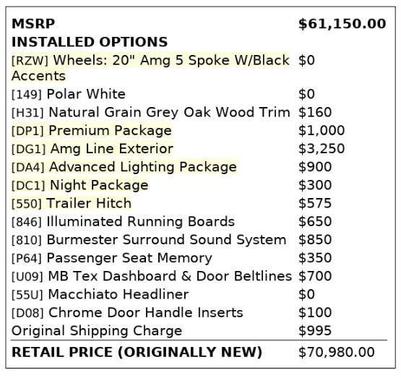Image resolution: width=401 pixels, height=378 pixels.
Task: Click the INSTALLED OPTIONS heading
Action: tap(89, 42)
